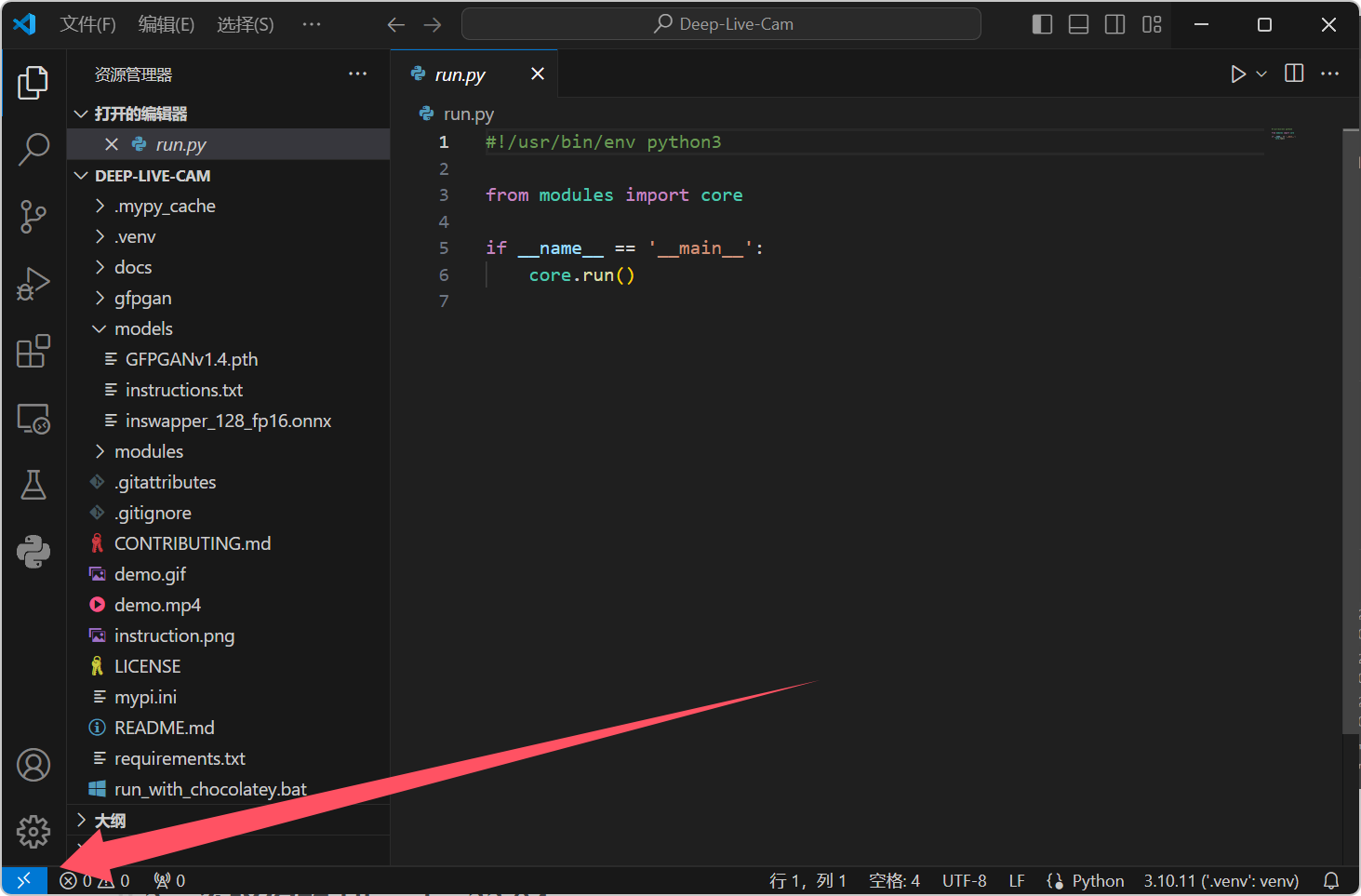
Task: Open the Remote Explorer view
Action: 33,419
